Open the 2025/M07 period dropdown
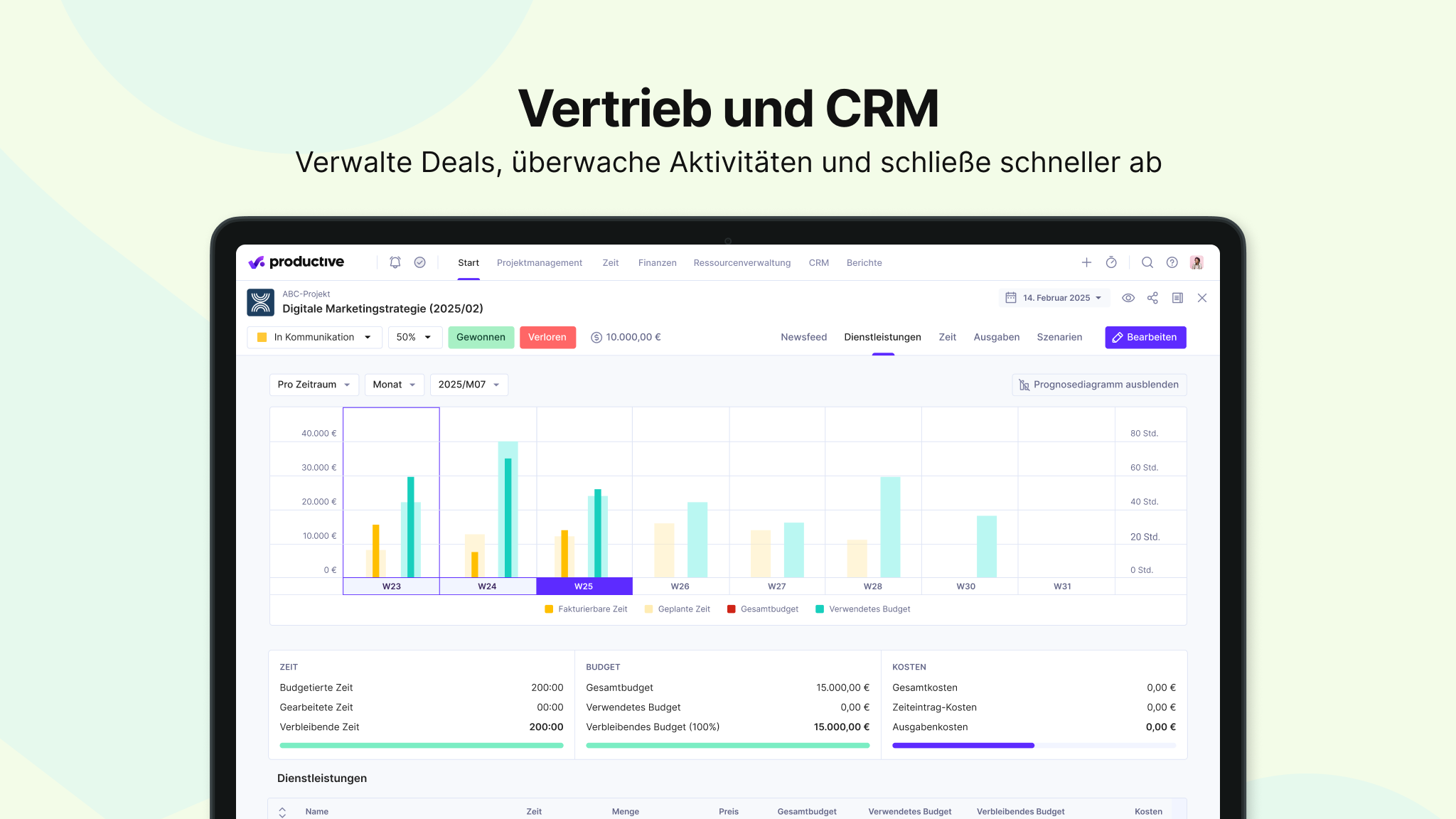1456x819 pixels. click(469, 385)
